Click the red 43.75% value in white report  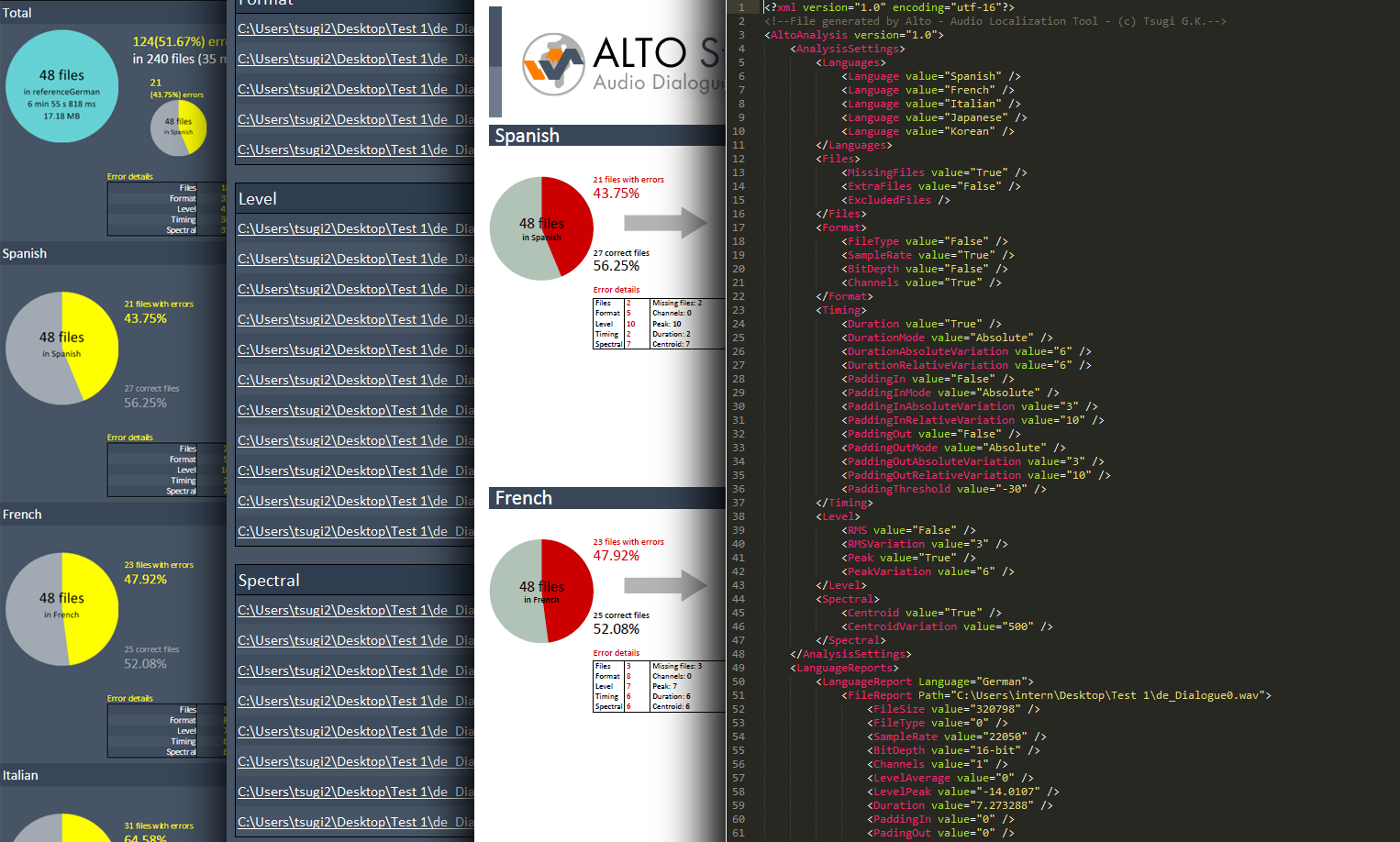pos(617,194)
